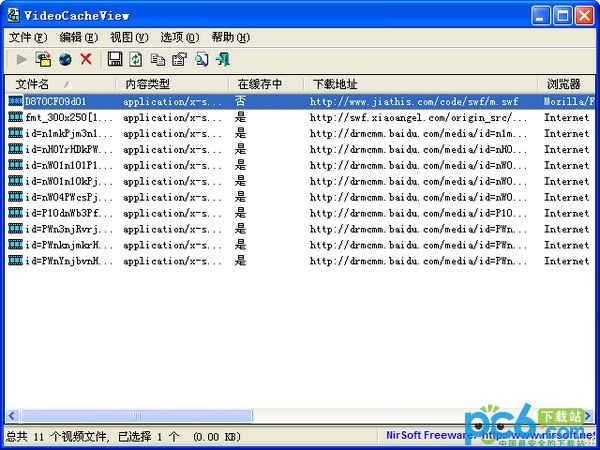Select file name id=nH0YrHDkPW...

click(x=69, y=149)
